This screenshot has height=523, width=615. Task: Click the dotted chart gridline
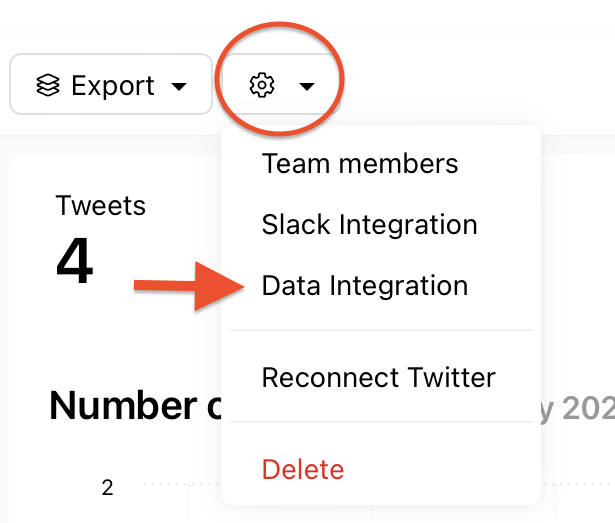pos(170,485)
